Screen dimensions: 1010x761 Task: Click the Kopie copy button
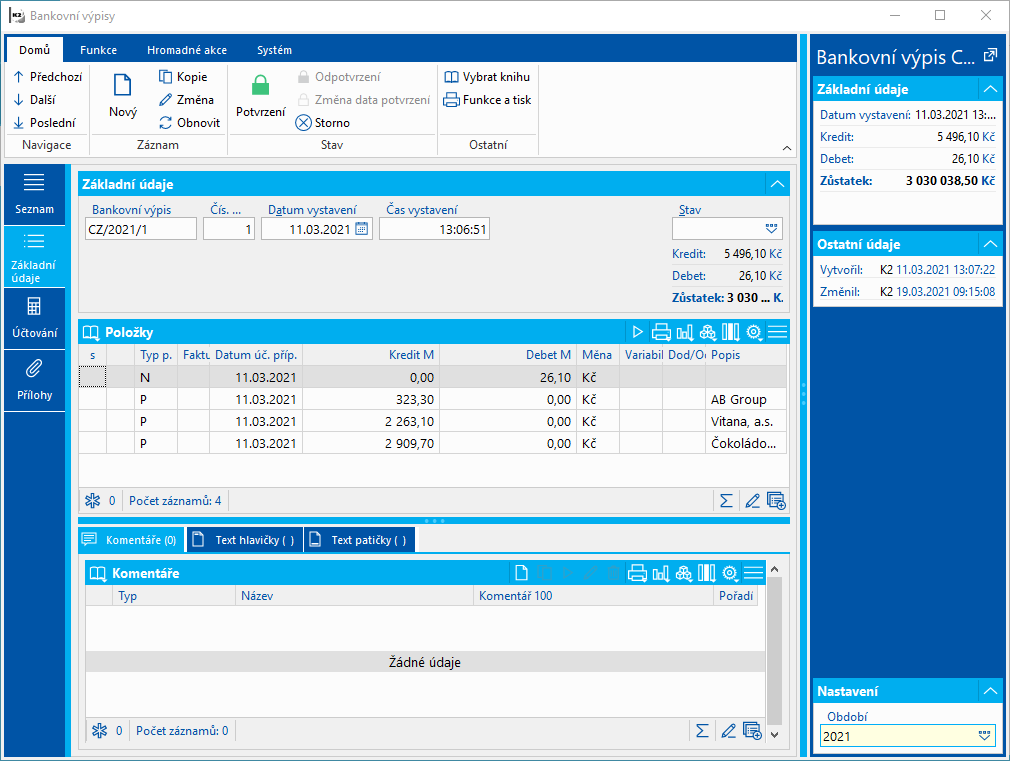coord(183,77)
